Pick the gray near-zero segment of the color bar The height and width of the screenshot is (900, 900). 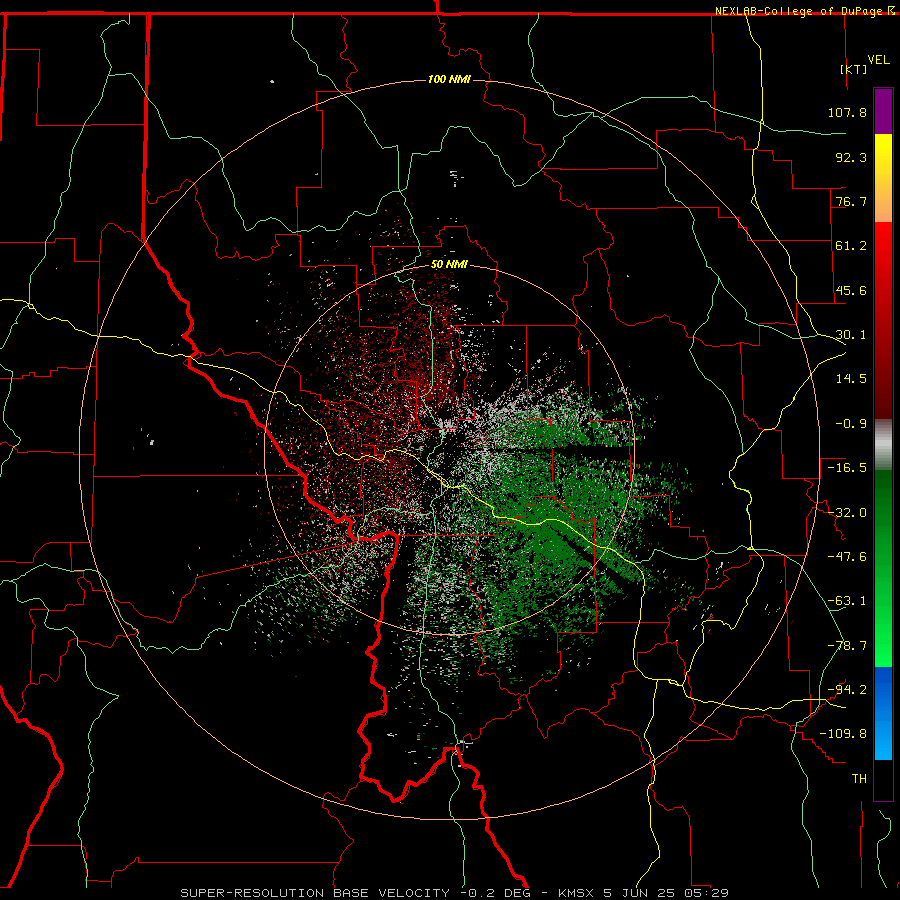click(883, 445)
